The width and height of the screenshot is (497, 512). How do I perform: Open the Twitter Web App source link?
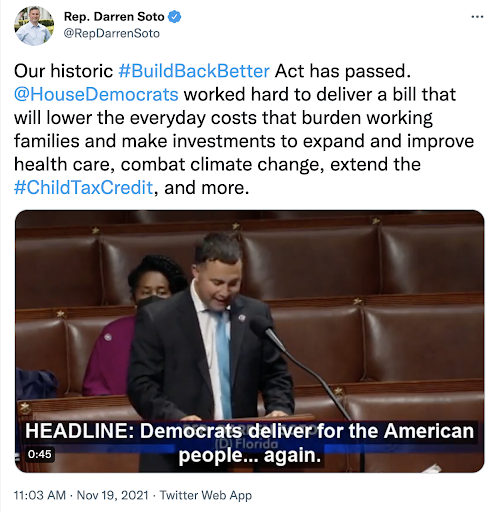[x=206, y=495]
